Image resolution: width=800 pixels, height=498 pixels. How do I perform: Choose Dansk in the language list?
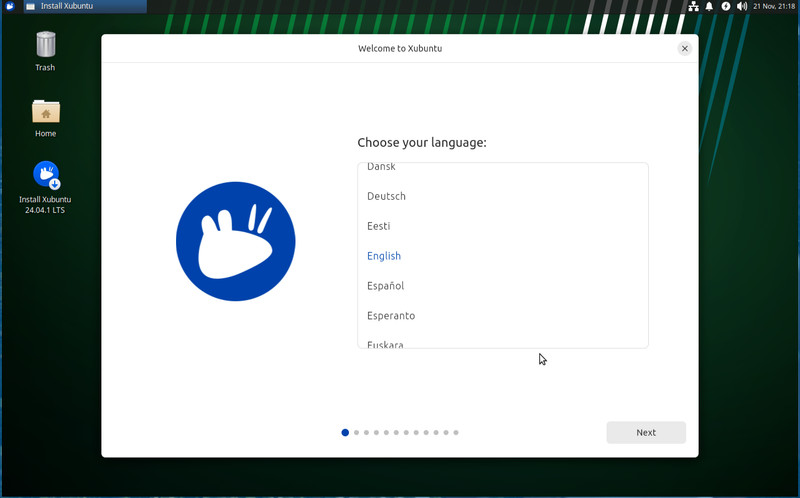point(503,168)
